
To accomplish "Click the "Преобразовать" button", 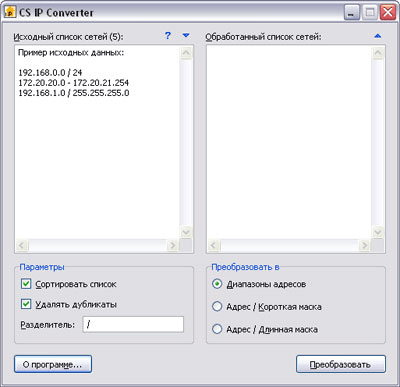I will (x=341, y=364).
